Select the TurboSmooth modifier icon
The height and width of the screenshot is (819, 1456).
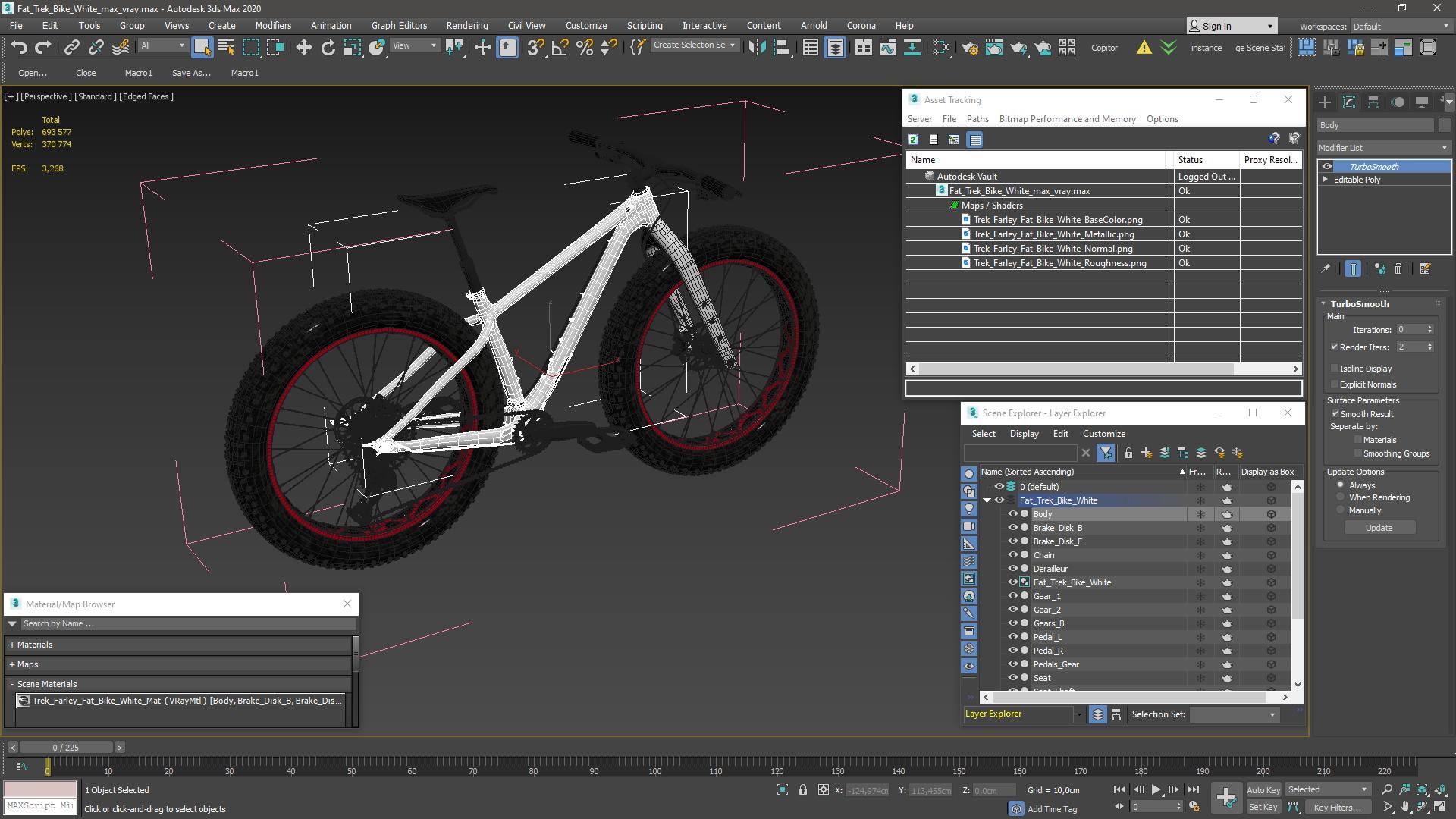(1325, 166)
